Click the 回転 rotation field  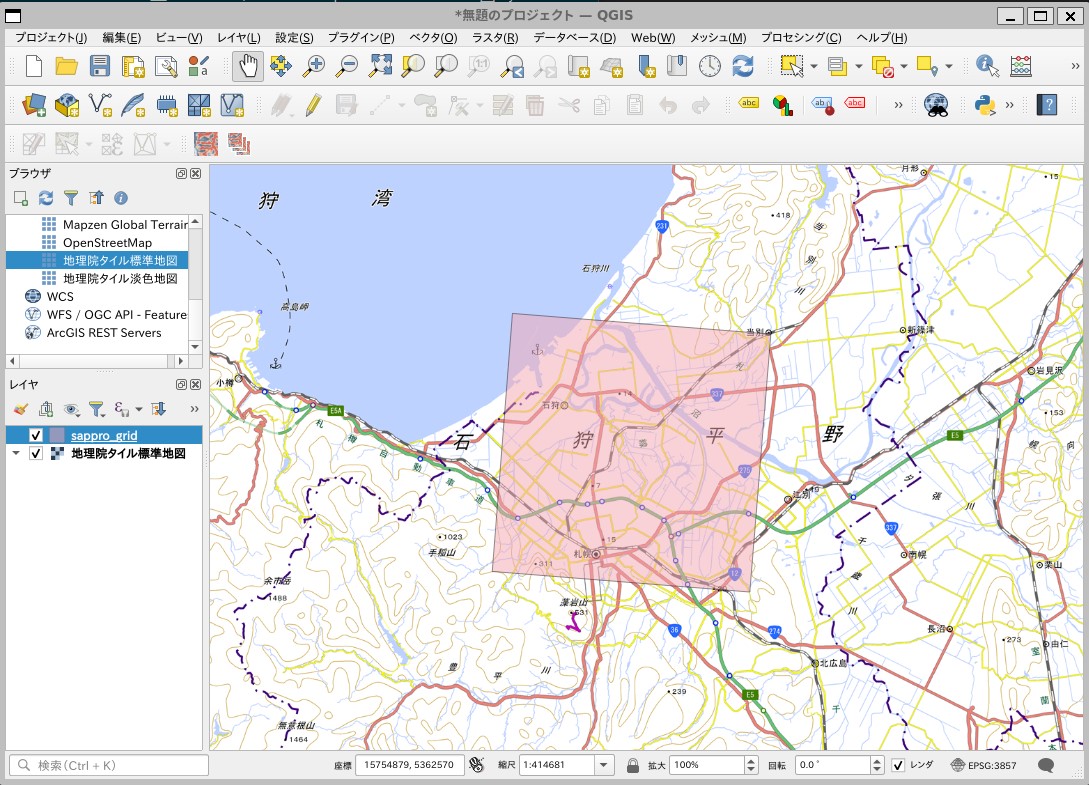(831, 765)
